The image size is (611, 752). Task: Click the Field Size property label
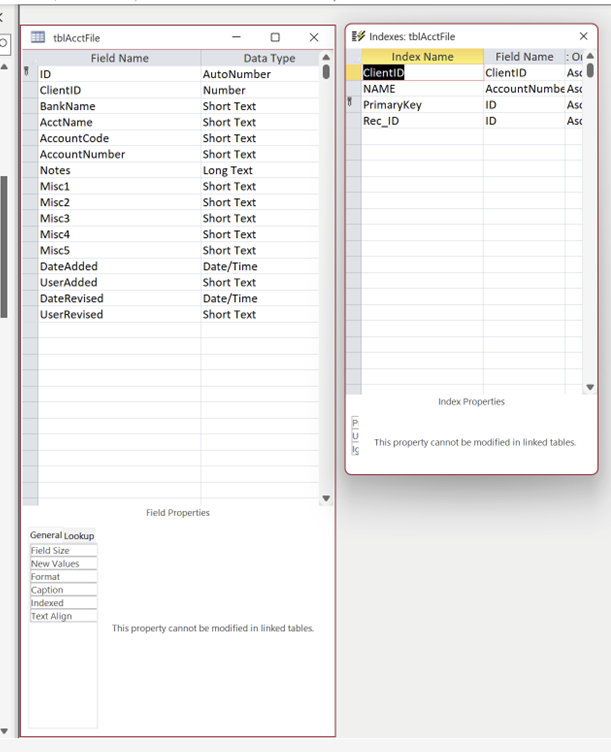click(63, 551)
